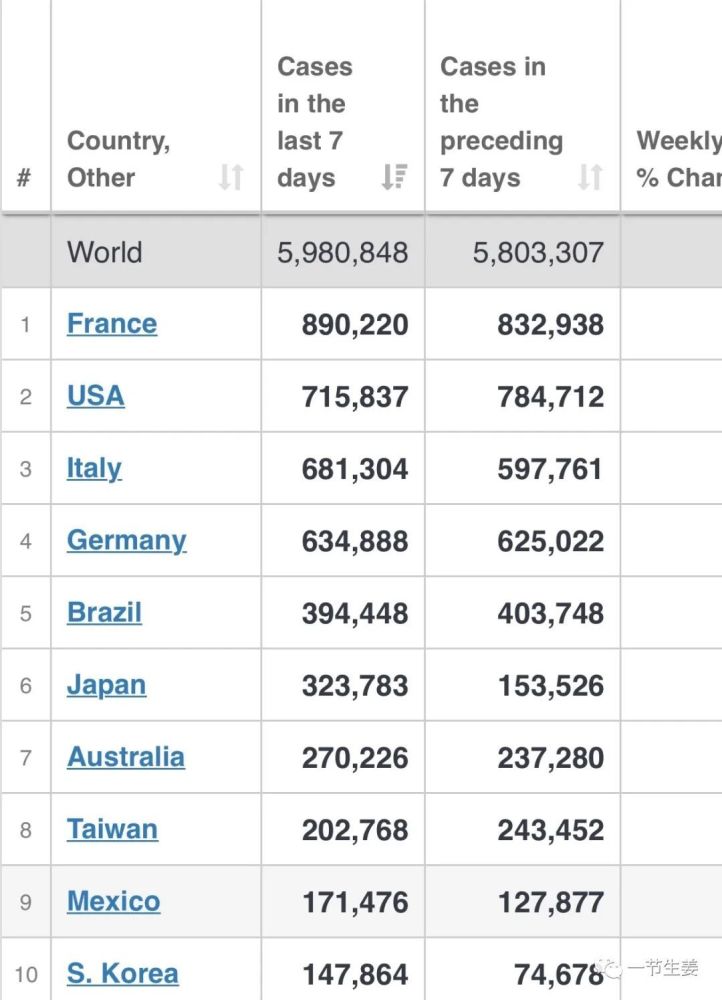Open the USA country link

(x=96, y=395)
